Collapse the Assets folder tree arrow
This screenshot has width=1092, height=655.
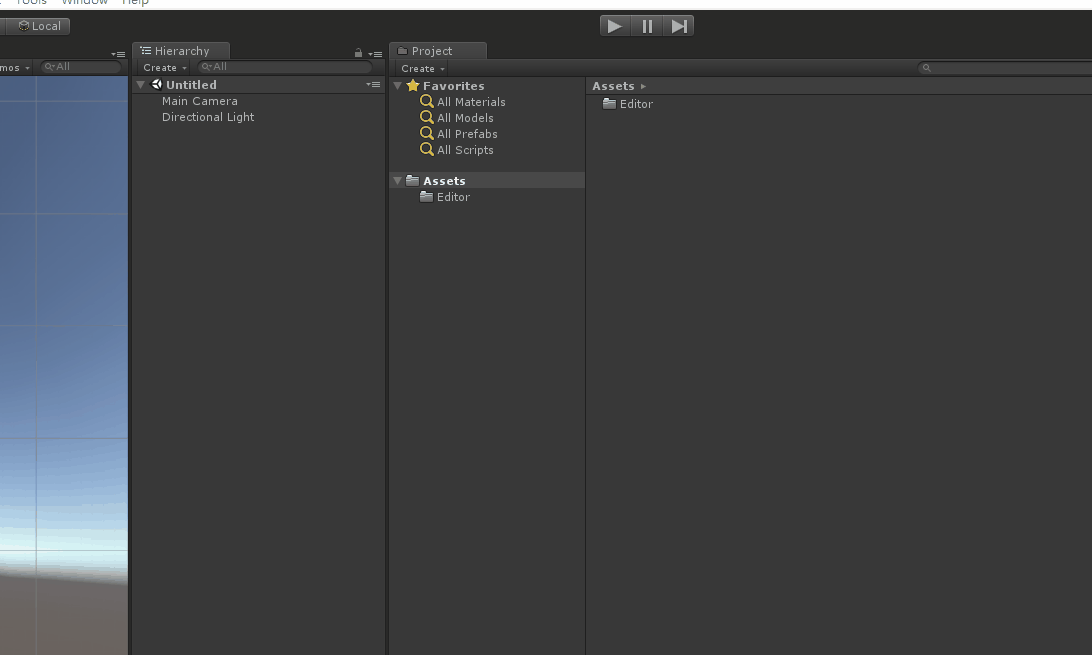pos(398,180)
